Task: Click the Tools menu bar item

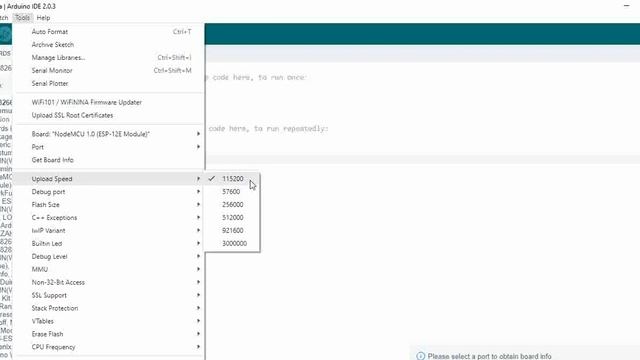Action: point(22,18)
